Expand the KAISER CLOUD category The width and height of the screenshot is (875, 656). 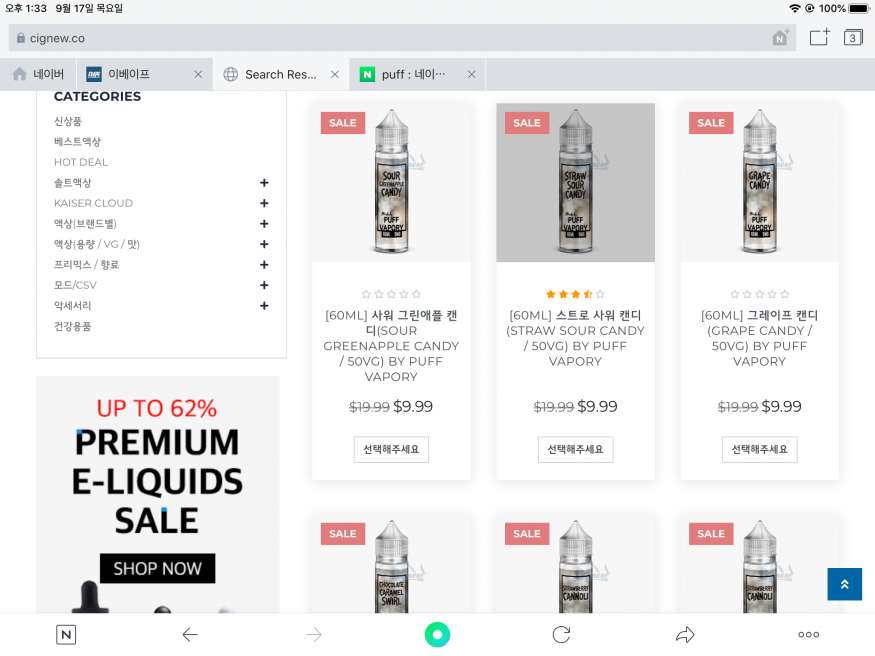[x=264, y=204]
